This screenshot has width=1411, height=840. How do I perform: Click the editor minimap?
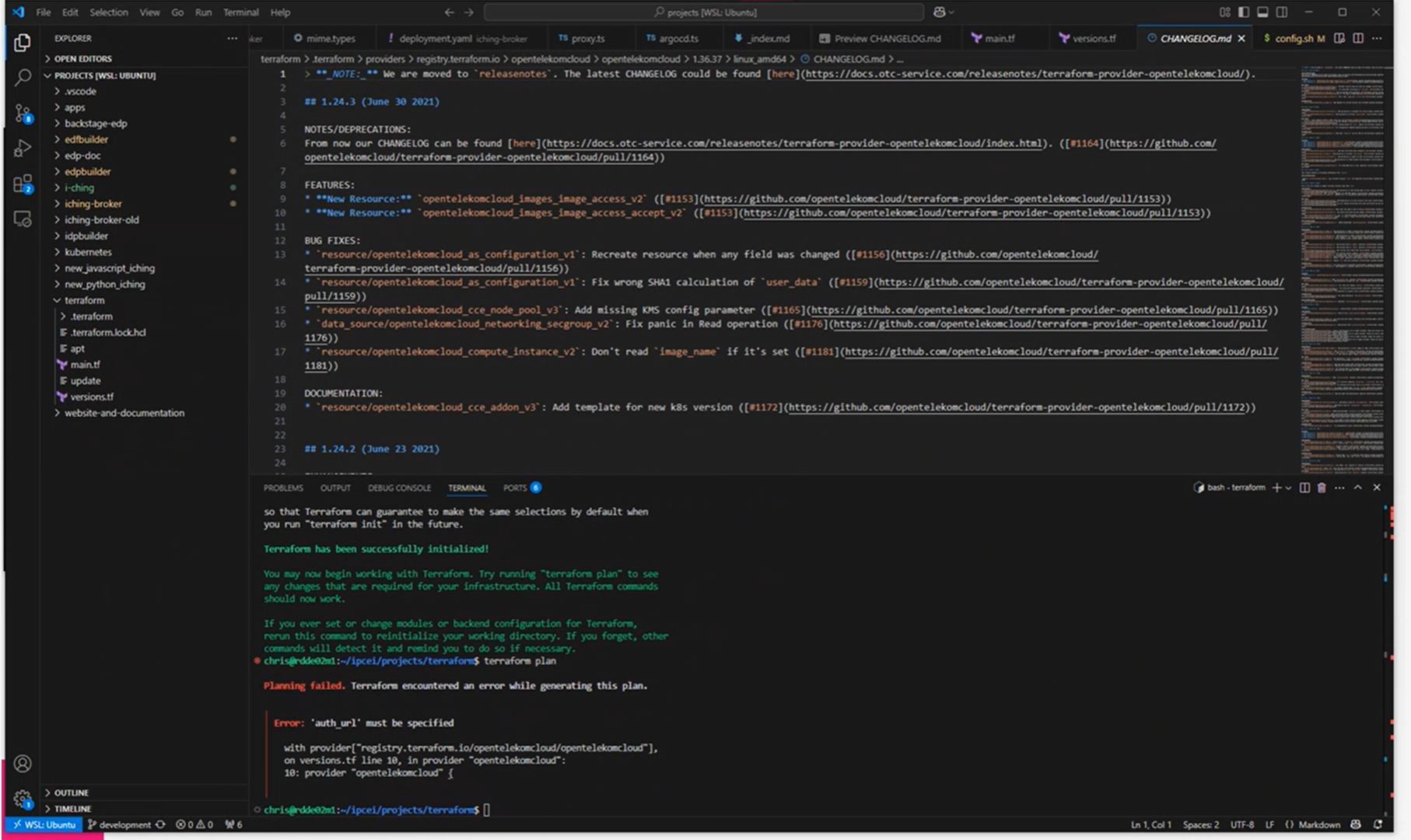click(1343, 268)
